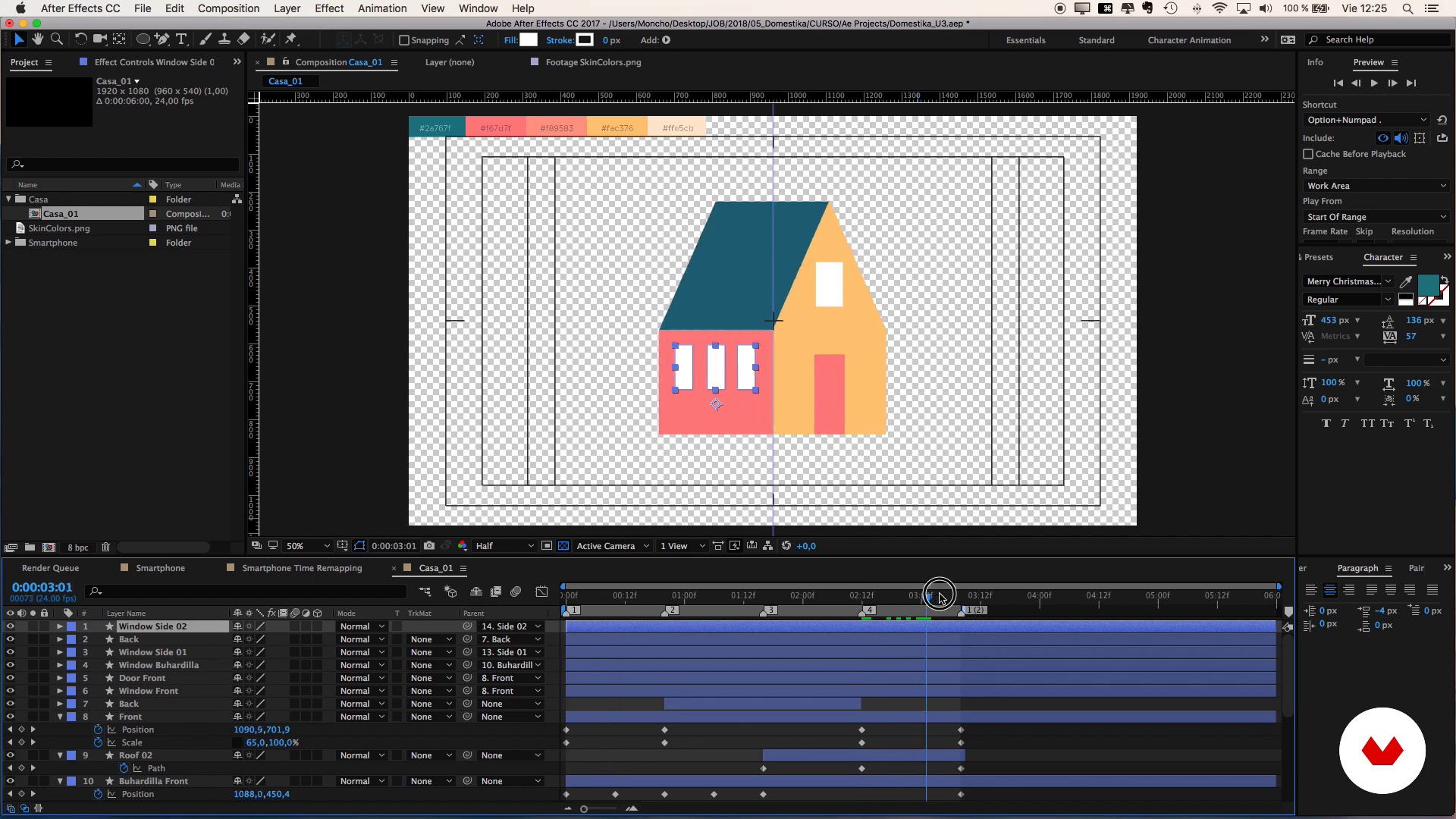Switch to the Smartphone tab
1456x819 pixels.
(x=160, y=567)
